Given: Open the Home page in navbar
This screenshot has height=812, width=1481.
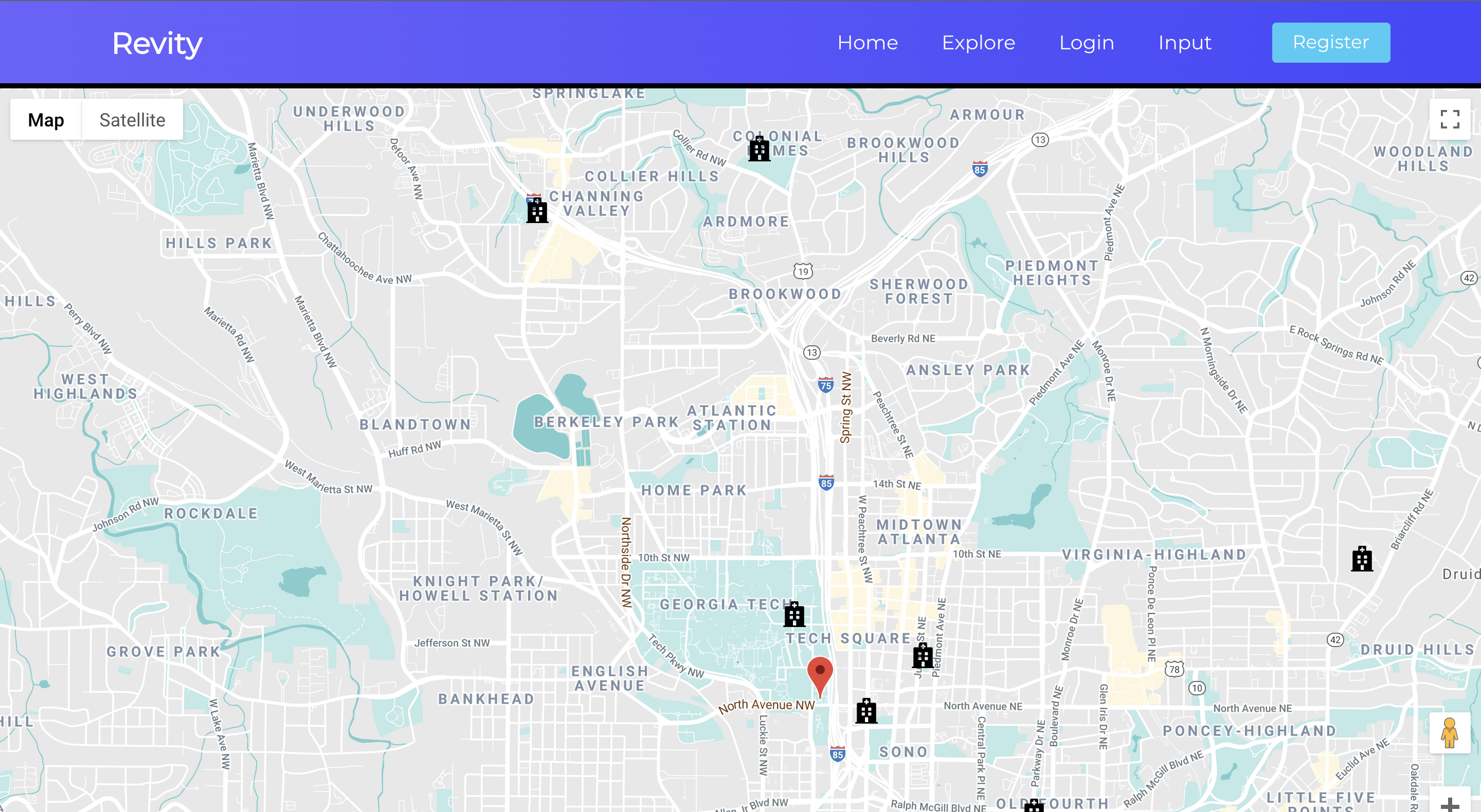Looking at the screenshot, I should click(x=867, y=43).
